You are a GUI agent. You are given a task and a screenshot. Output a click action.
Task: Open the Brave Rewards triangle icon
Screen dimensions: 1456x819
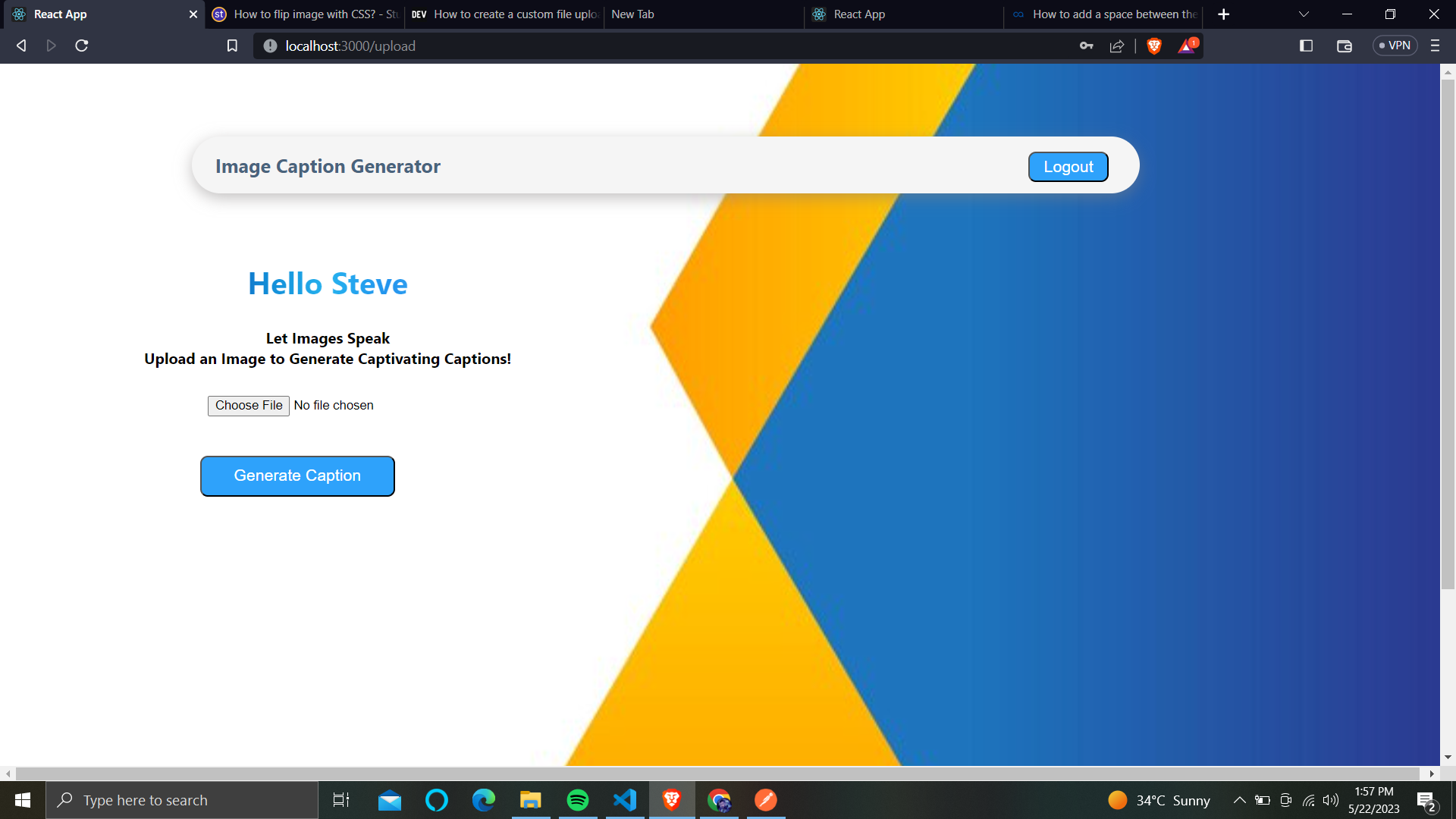coord(1187,46)
